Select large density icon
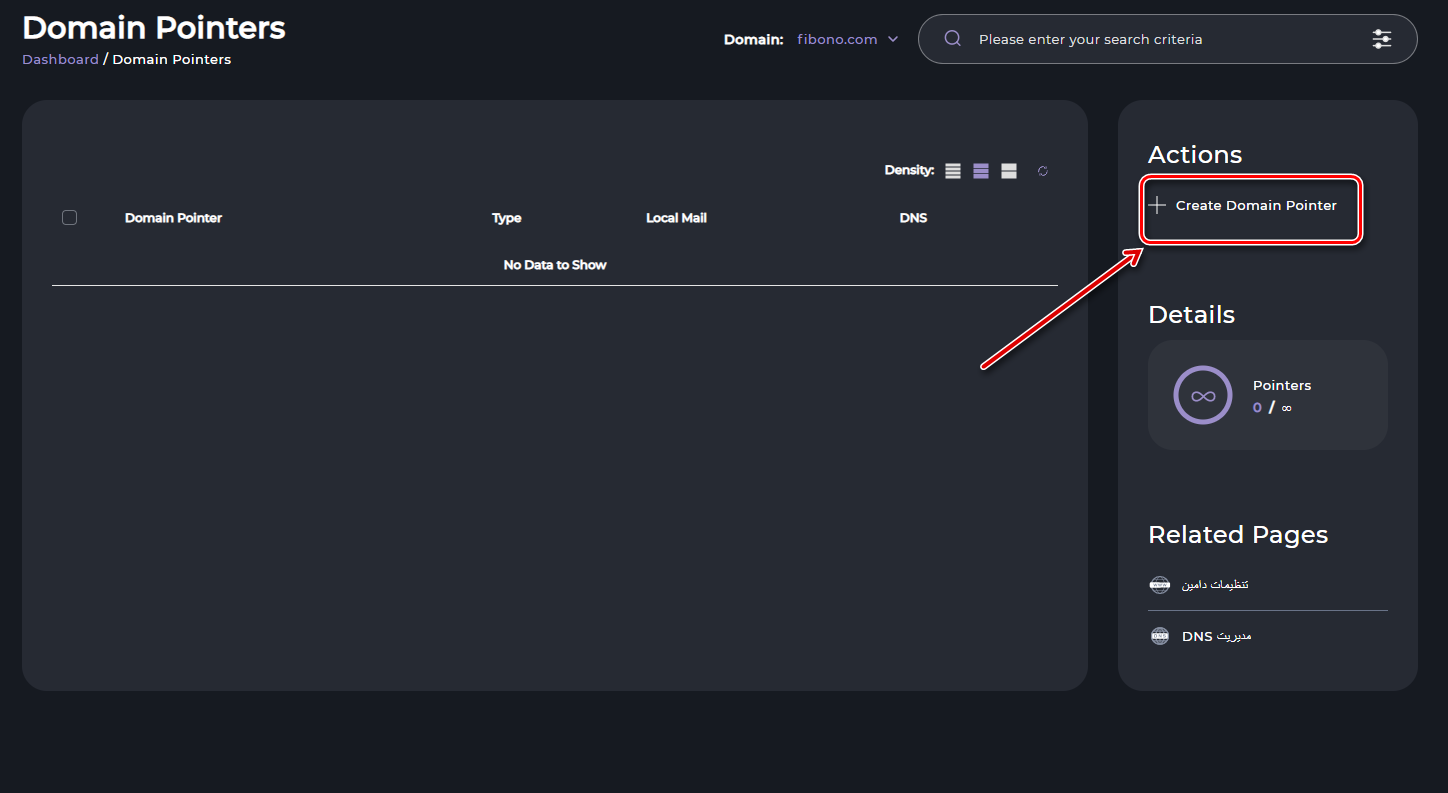The image size is (1448, 793). (x=1009, y=171)
